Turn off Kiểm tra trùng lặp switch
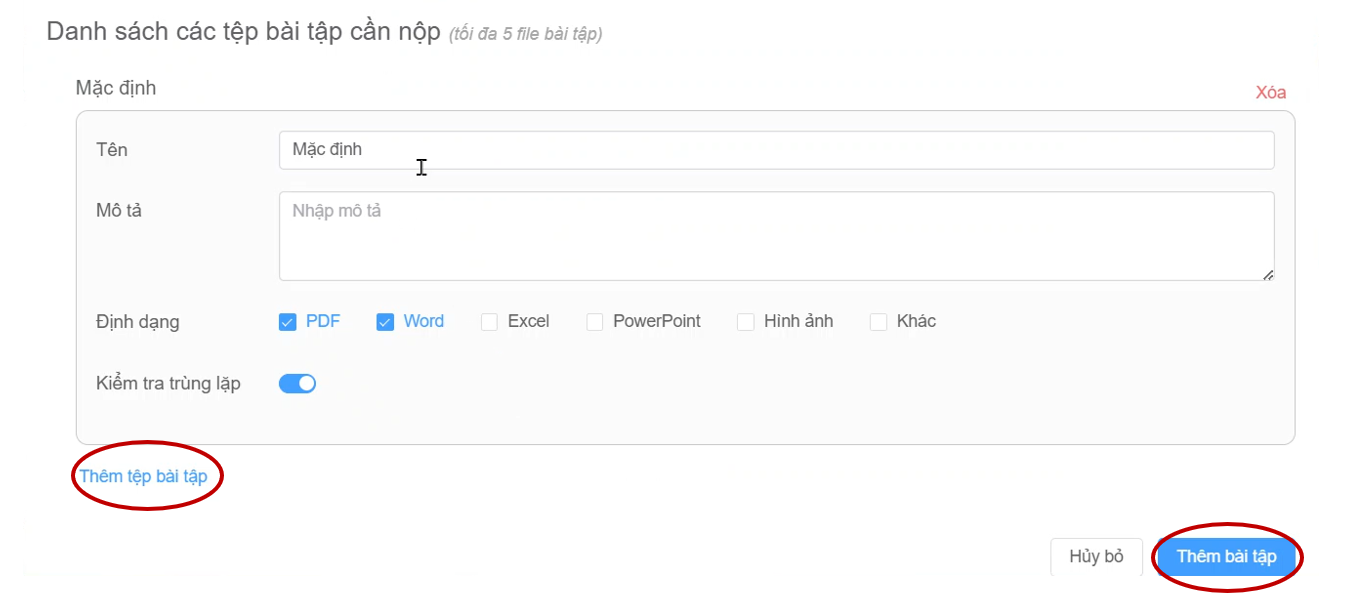 tap(297, 384)
